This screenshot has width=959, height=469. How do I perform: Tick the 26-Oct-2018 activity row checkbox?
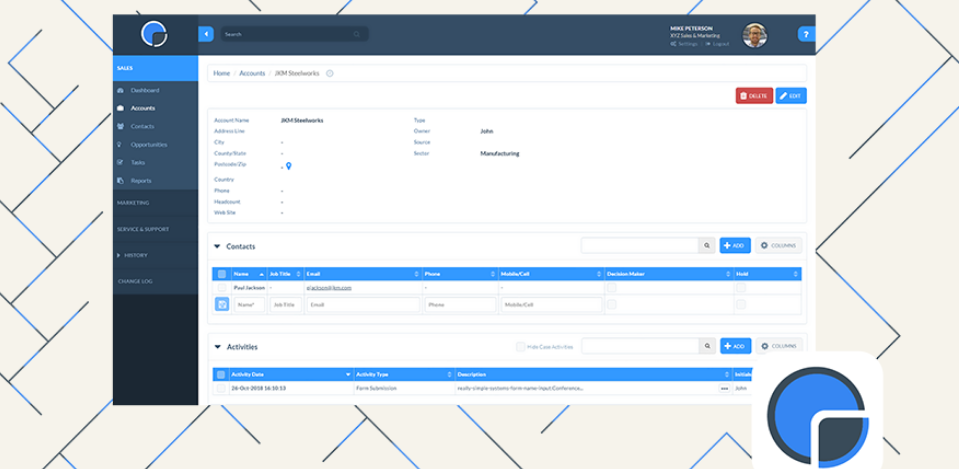(221, 388)
